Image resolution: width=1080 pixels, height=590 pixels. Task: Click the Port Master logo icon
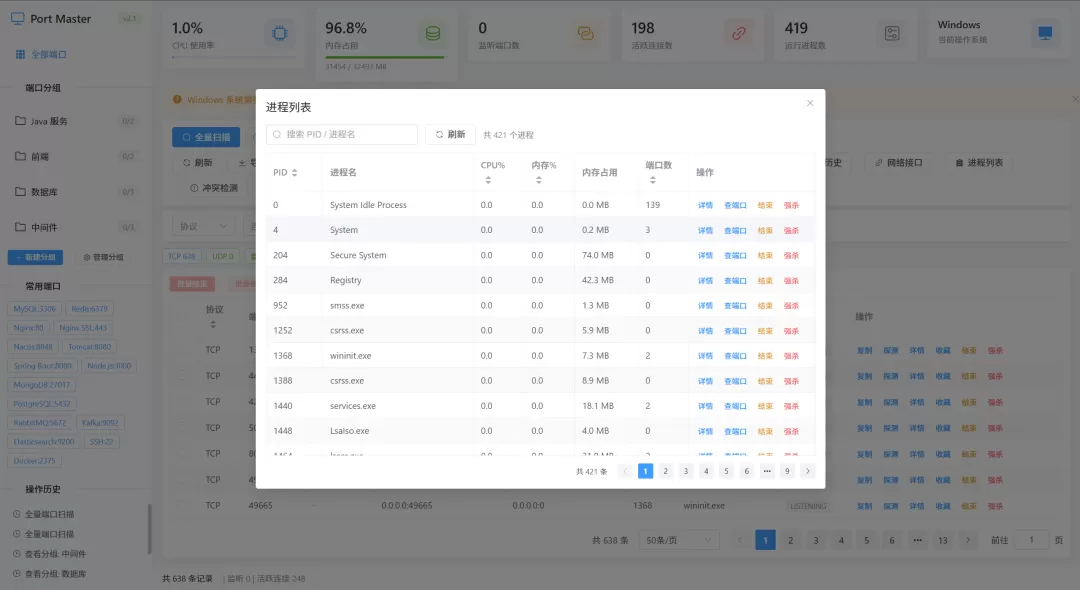click(x=18, y=19)
